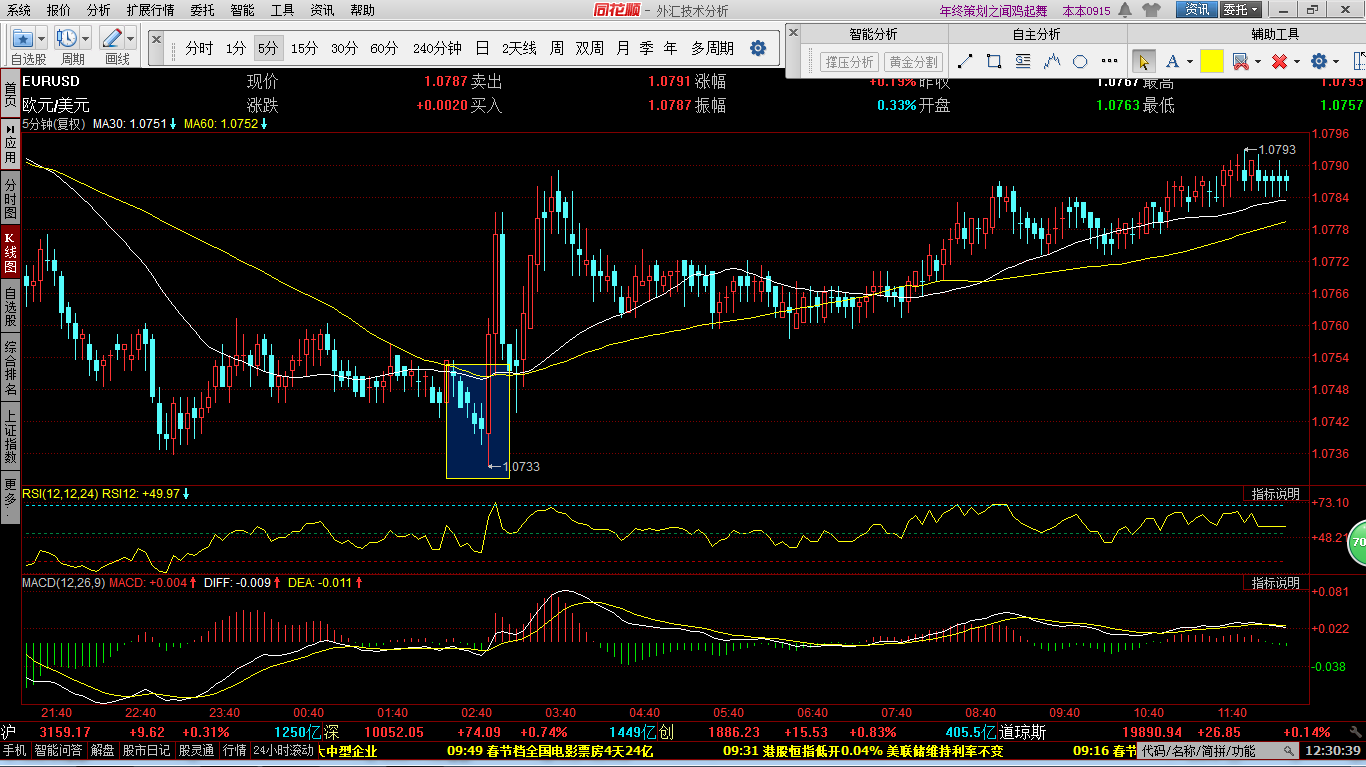Switch to 240分钟 period
The image size is (1366, 767).
coord(437,48)
